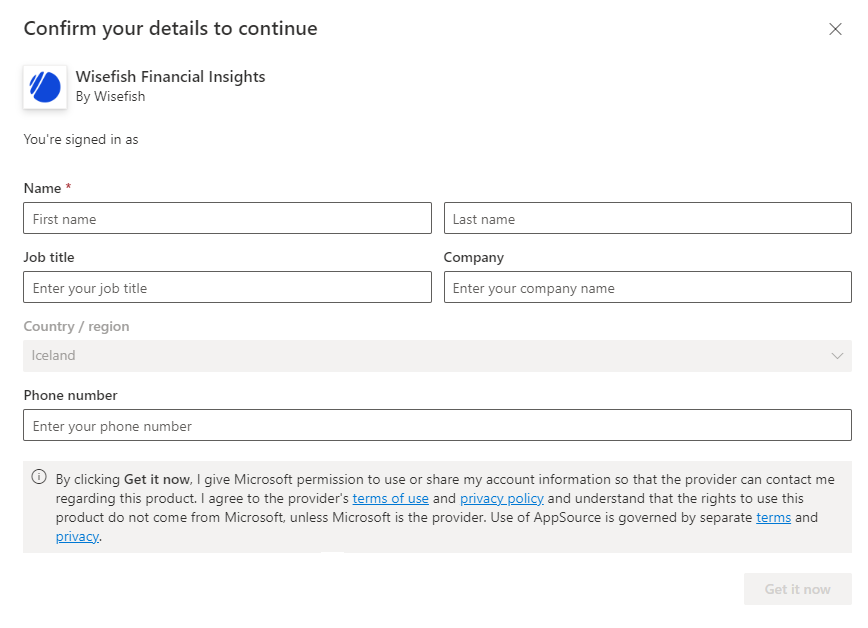Follow the AppSource separate terms link

point(773,517)
